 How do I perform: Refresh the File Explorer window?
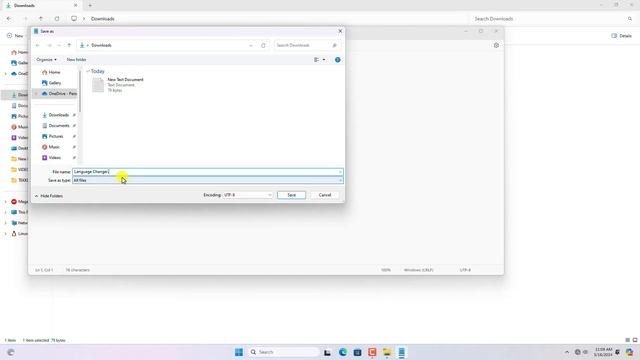point(57,19)
